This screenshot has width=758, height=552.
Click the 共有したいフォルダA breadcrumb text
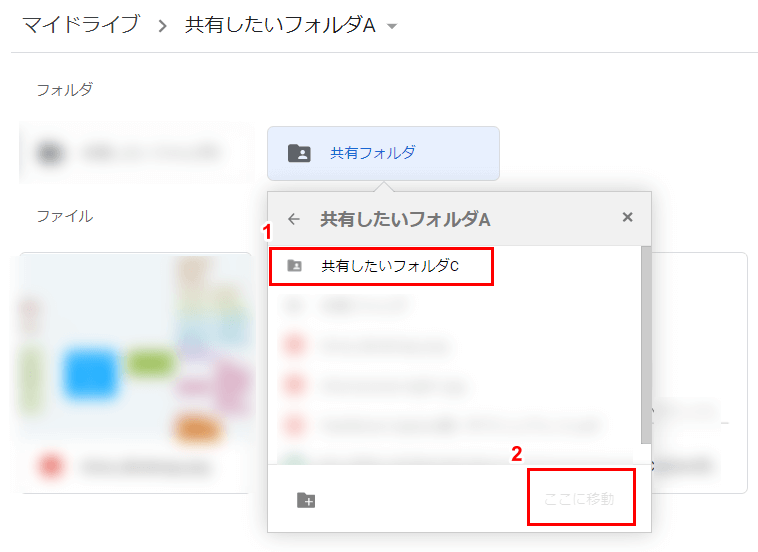[279, 25]
